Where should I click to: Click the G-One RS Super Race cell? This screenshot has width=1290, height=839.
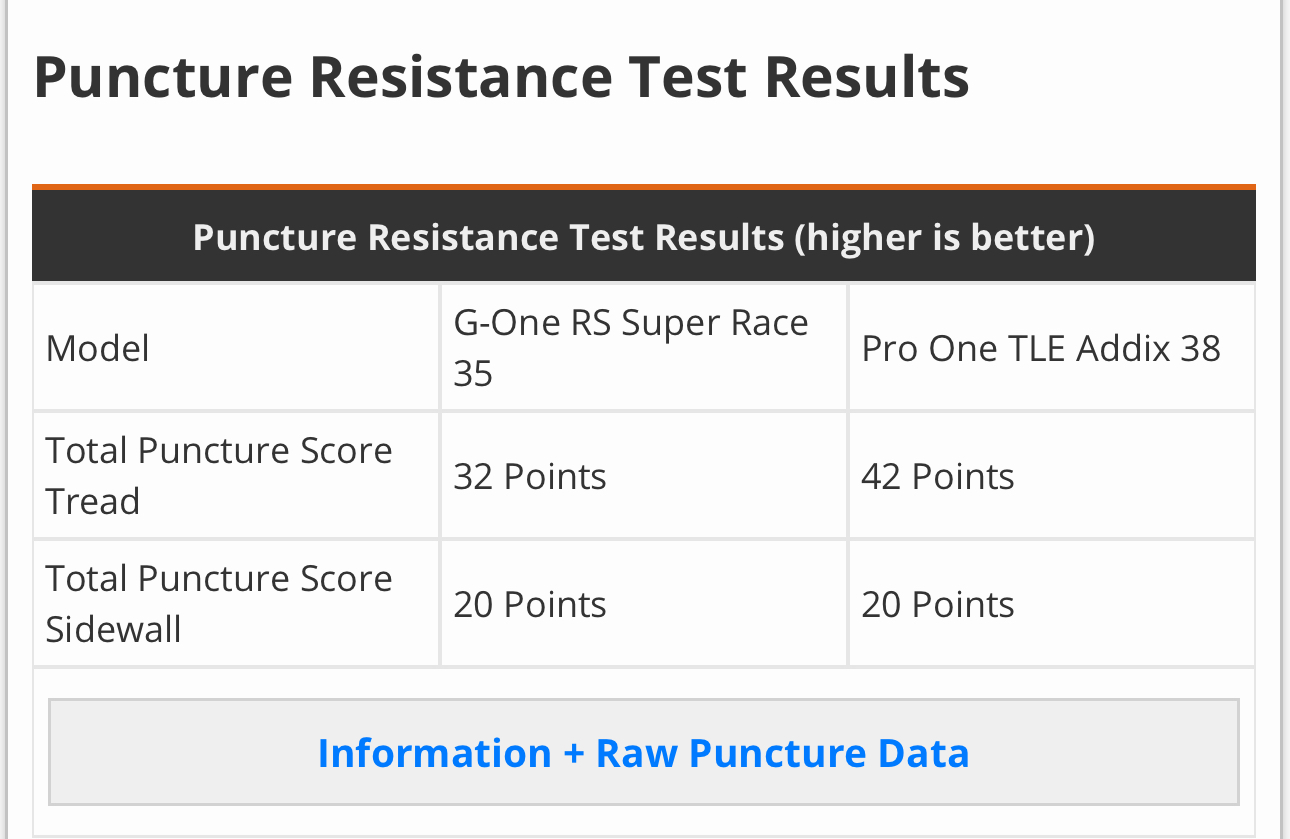(630, 324)
